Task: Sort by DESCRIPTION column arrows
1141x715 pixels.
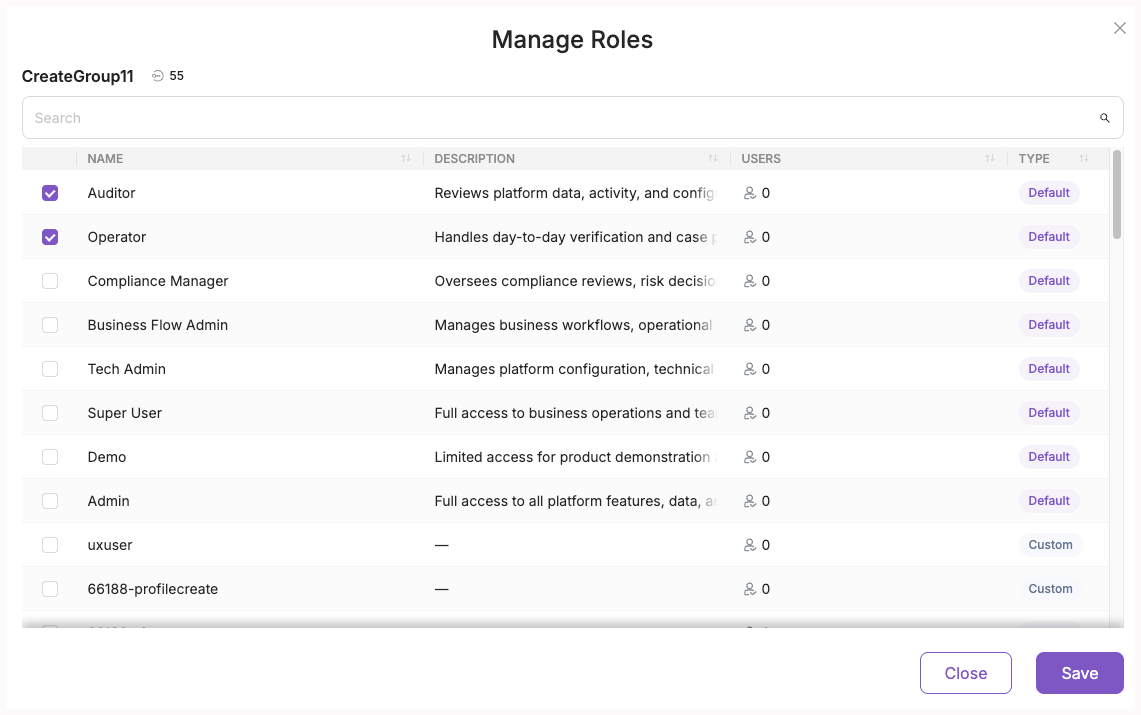Action: (713, 159)
